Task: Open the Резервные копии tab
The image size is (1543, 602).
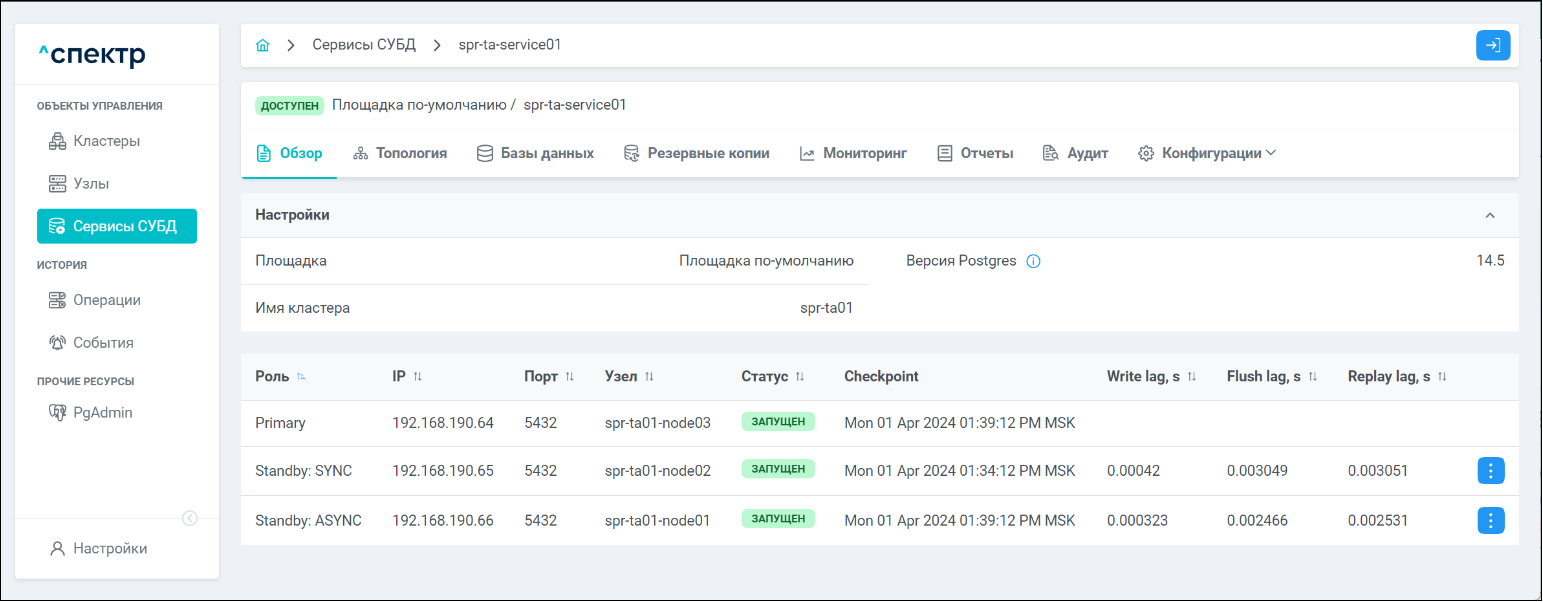Action: coord(696,154)
